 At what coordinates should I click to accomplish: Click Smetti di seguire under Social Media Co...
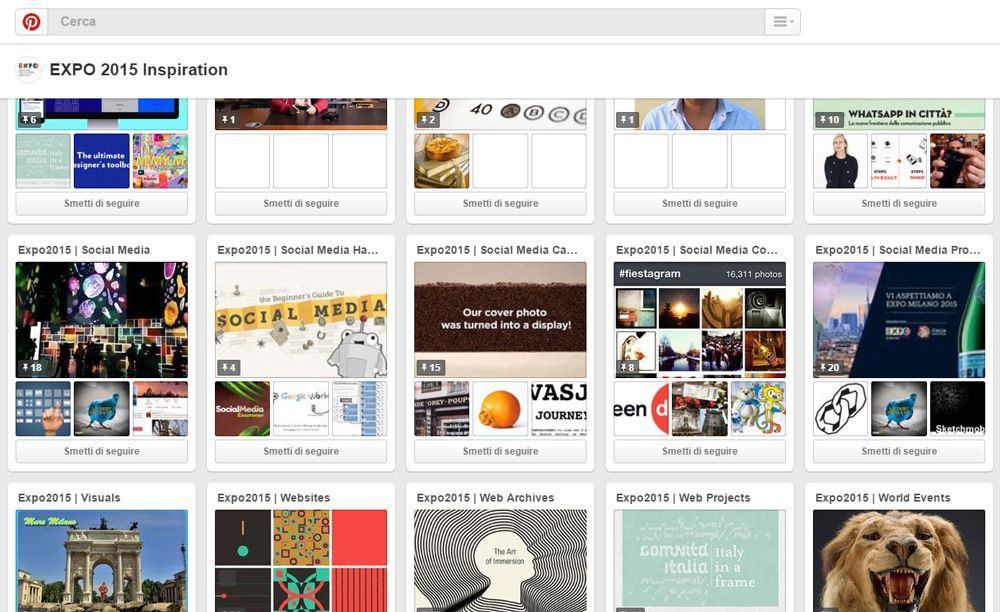[700, 451]
